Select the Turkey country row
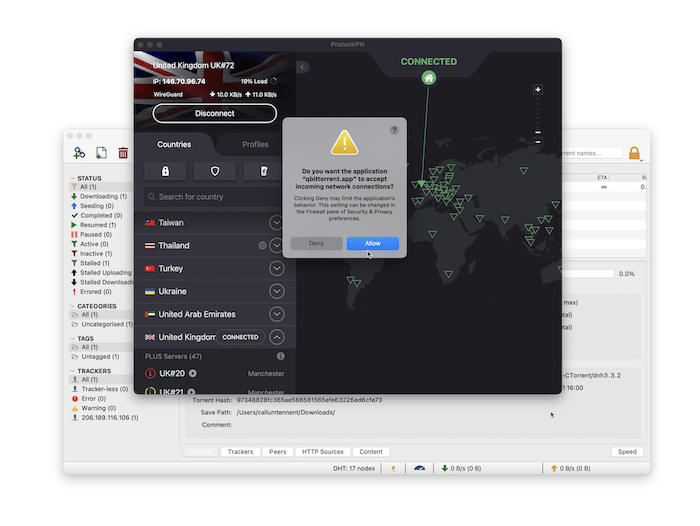 [x=215, y=268]
